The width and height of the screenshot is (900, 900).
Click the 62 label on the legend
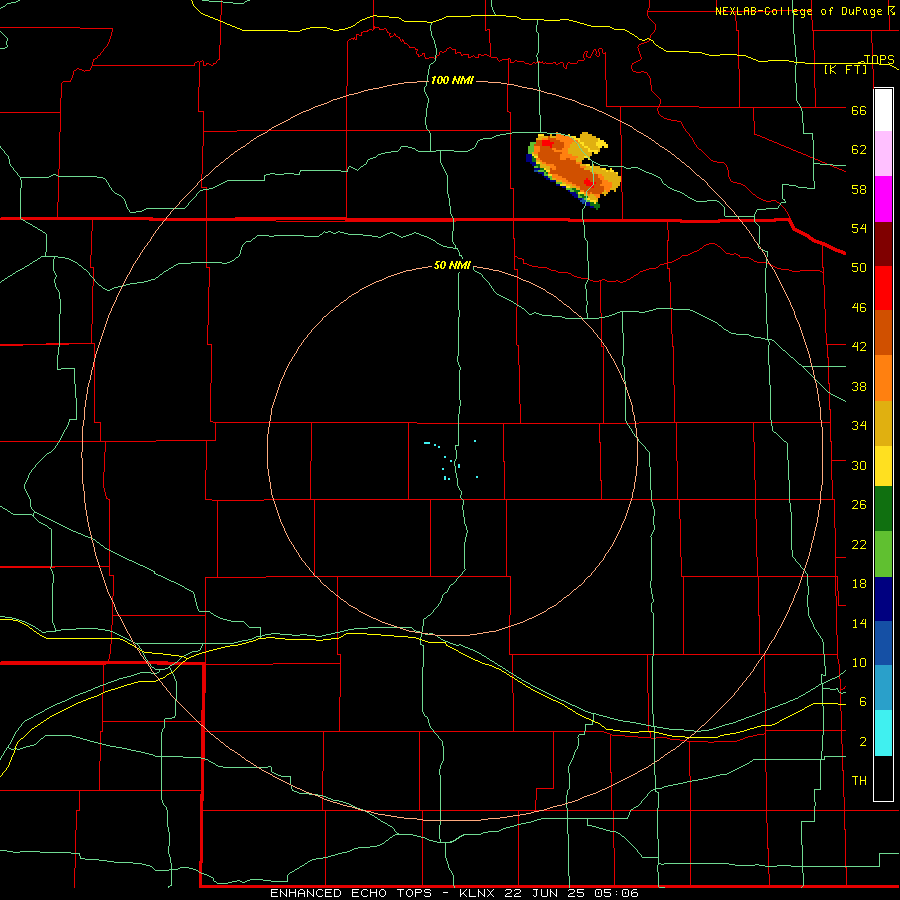(859, 149)
